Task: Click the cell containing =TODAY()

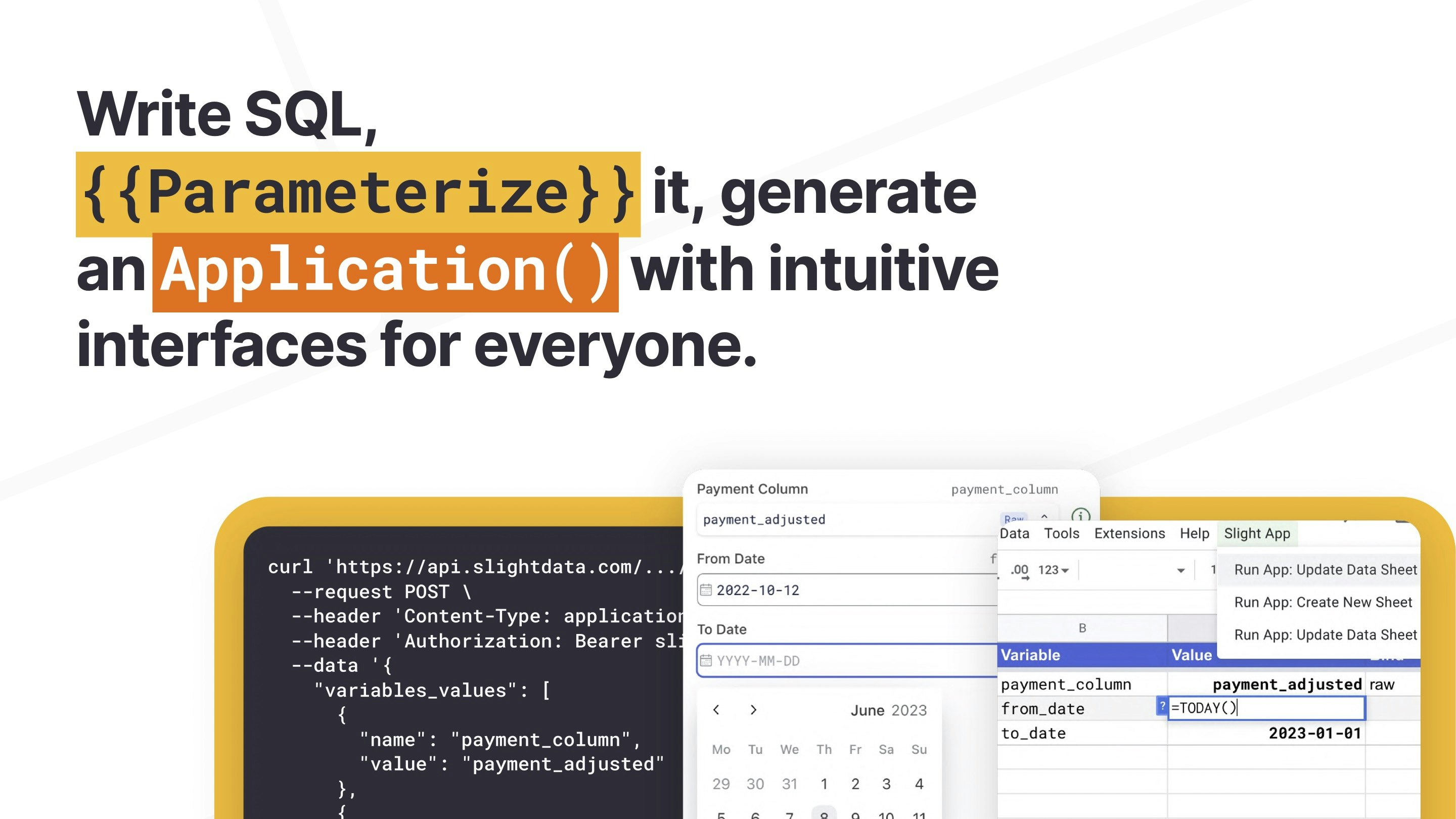Action: point(1266,708)
